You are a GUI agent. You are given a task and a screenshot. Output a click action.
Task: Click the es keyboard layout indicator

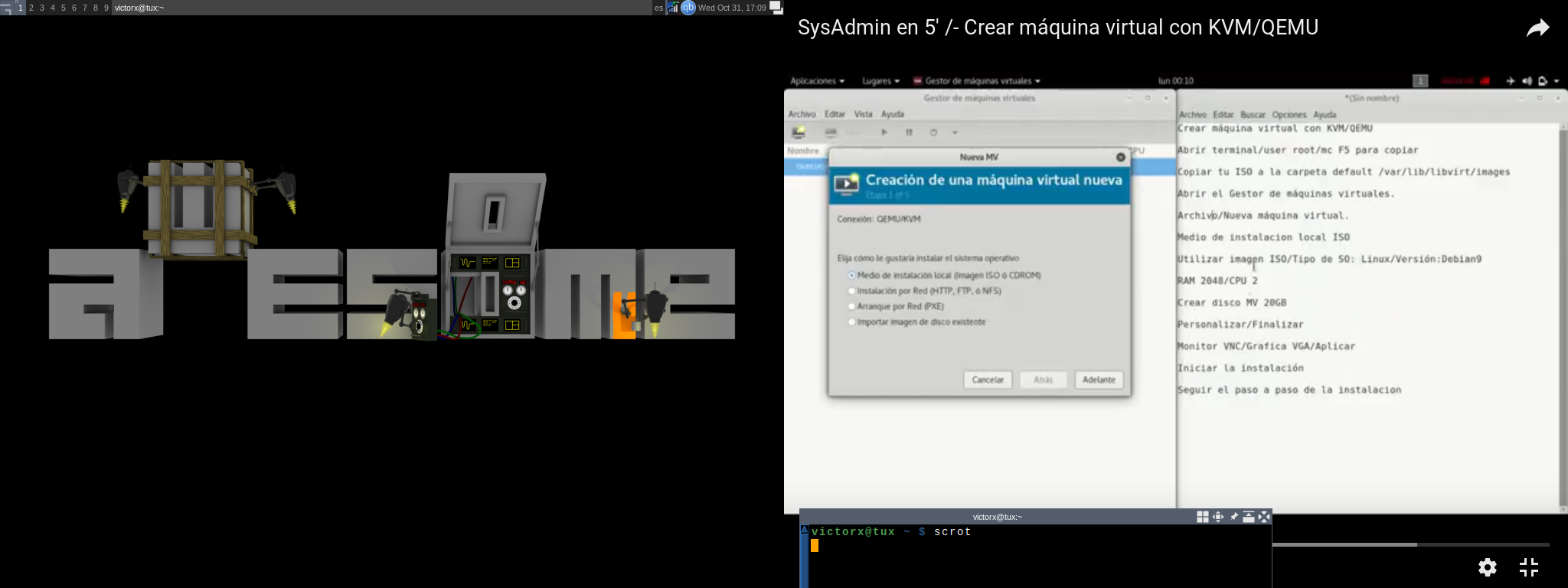coord(658,8)
